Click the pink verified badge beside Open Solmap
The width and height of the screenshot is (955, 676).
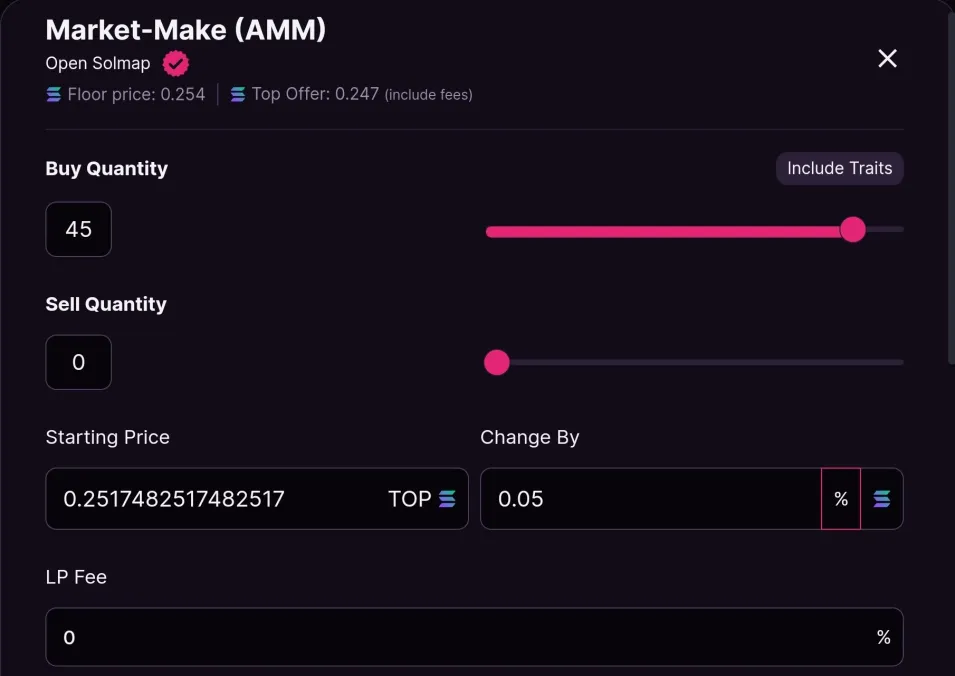[176, 64]
